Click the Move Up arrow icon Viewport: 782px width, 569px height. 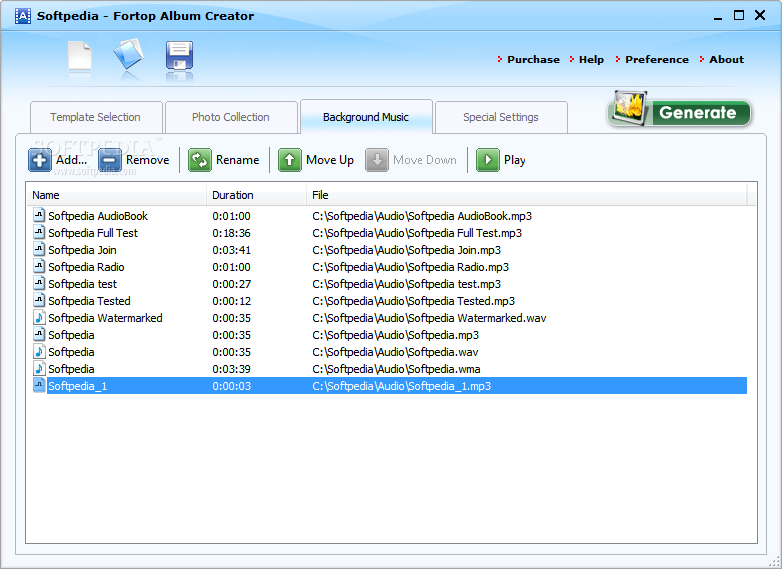(x=290, y=160)
